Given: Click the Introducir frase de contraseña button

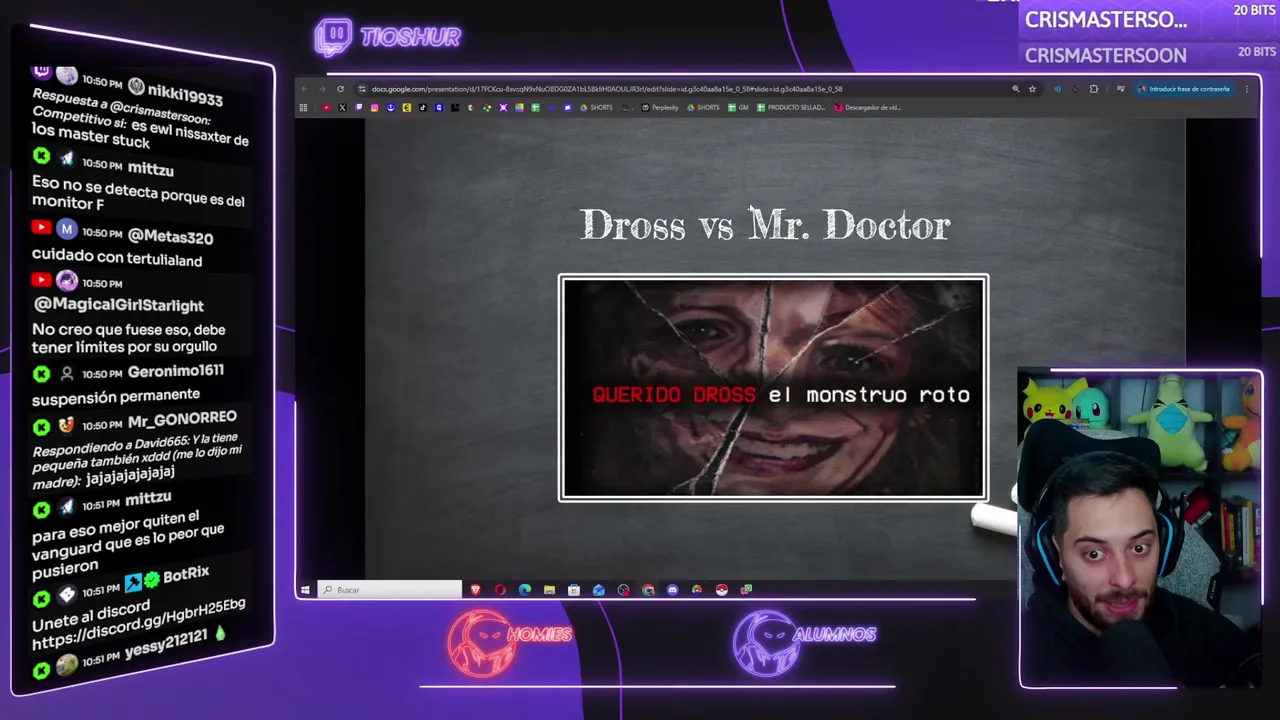Looking at the screenshot, I should tap(1183, 89).
